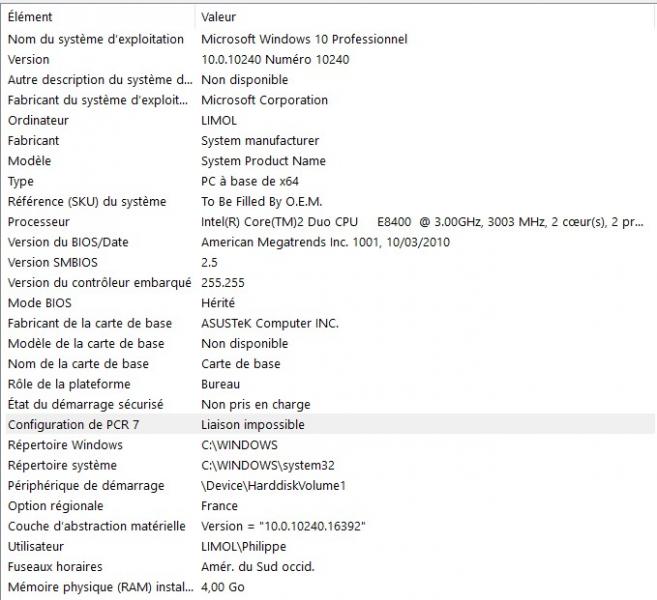Select the "Rôle de la plateforme" row
This screenshot has width=657, height=600.
(x=330, y=384)
